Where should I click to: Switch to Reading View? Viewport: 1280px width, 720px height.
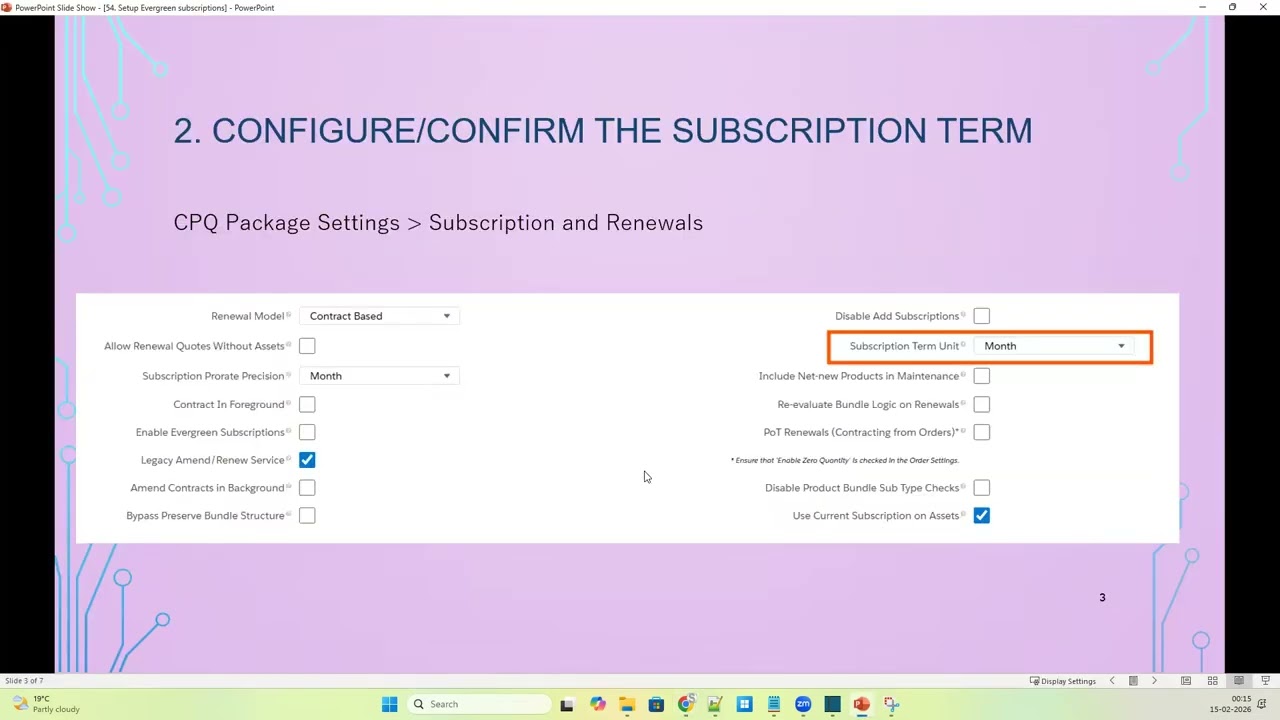click(x=1239, y=681)
